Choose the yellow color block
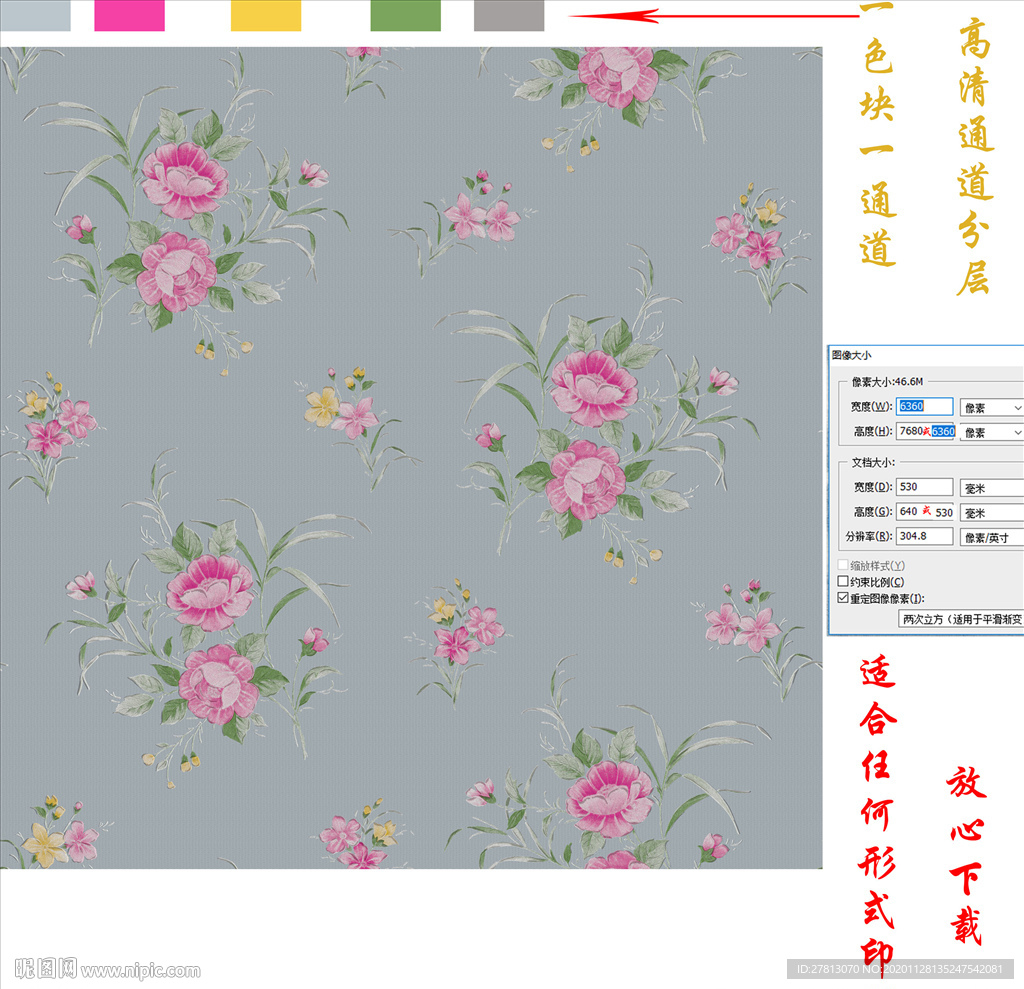The image size is (1024, 989). pyautogui.click(x=265, y=15)
